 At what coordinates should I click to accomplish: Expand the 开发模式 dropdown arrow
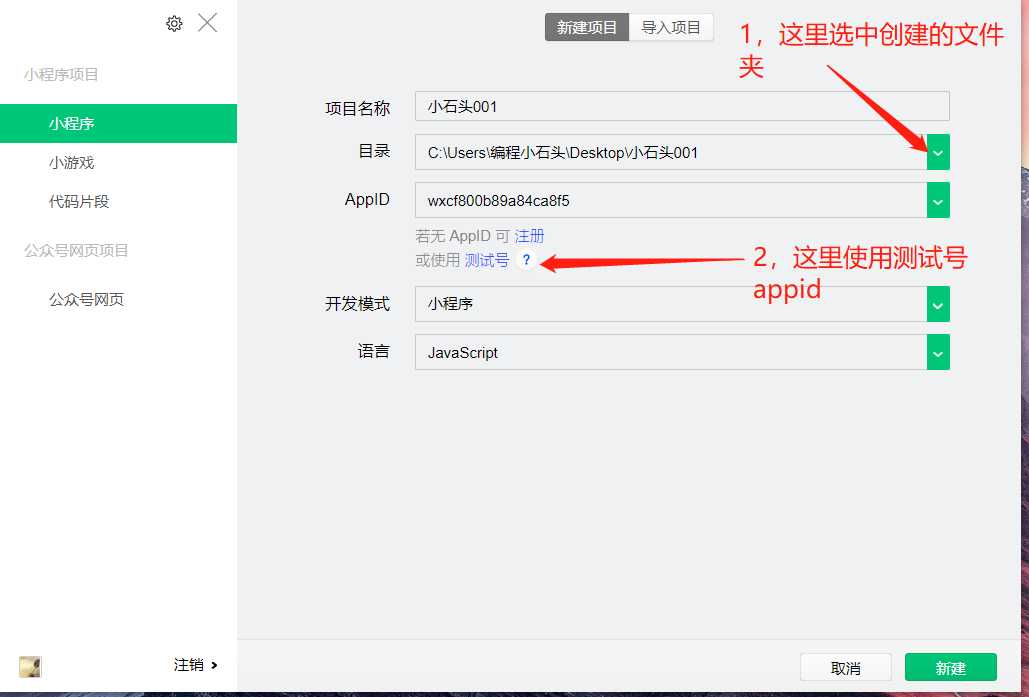tap(938, 304)
